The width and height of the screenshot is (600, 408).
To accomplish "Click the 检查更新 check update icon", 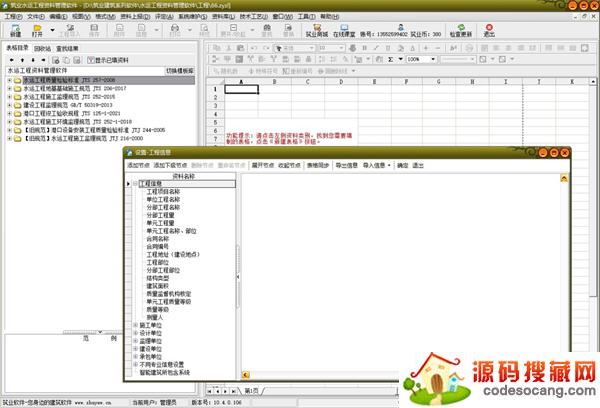I will 461,30.
